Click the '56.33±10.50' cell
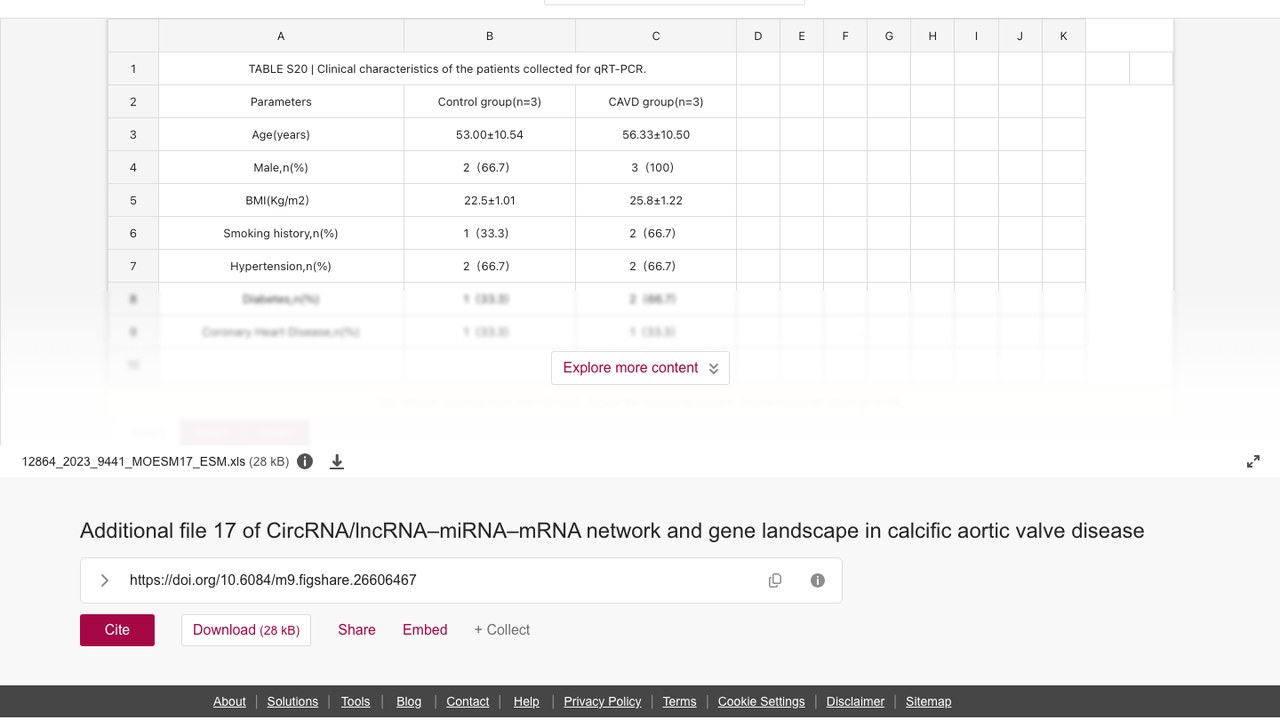This screenshot has width=1280, height=720. pyautogui.click(x=656, y=135)
